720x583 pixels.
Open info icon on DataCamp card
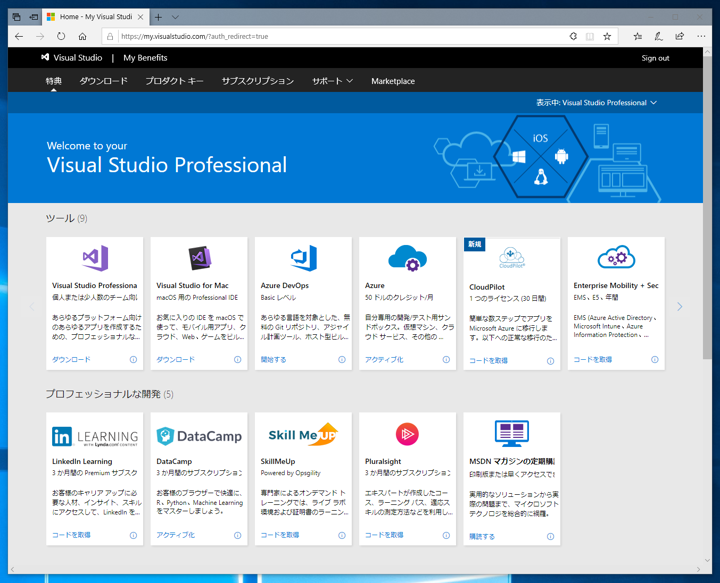pyautogui.click(x=237, y=535)
